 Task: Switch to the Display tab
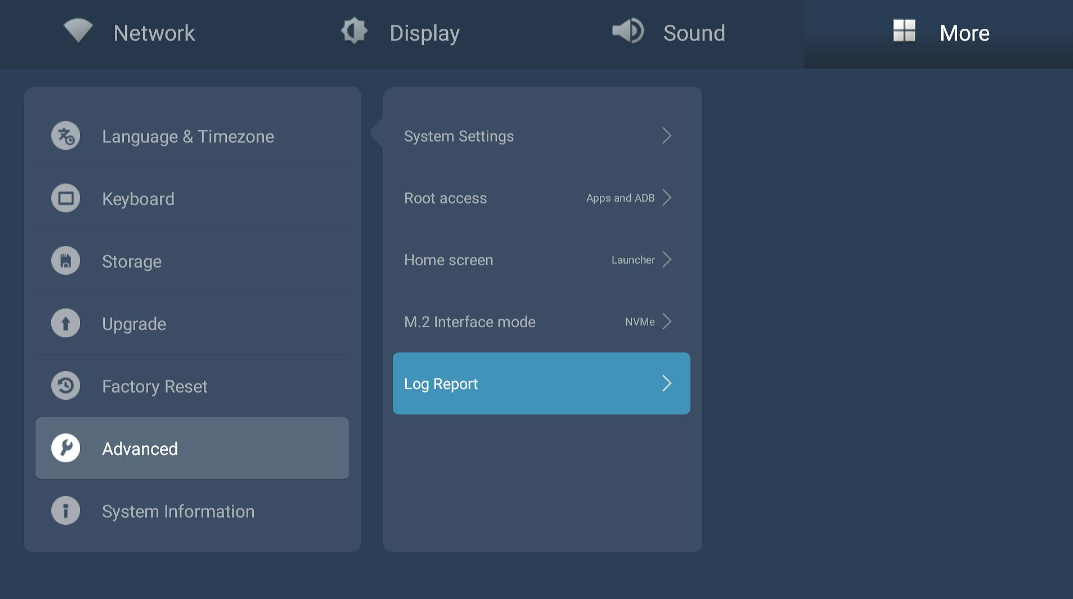coord(424,33)
